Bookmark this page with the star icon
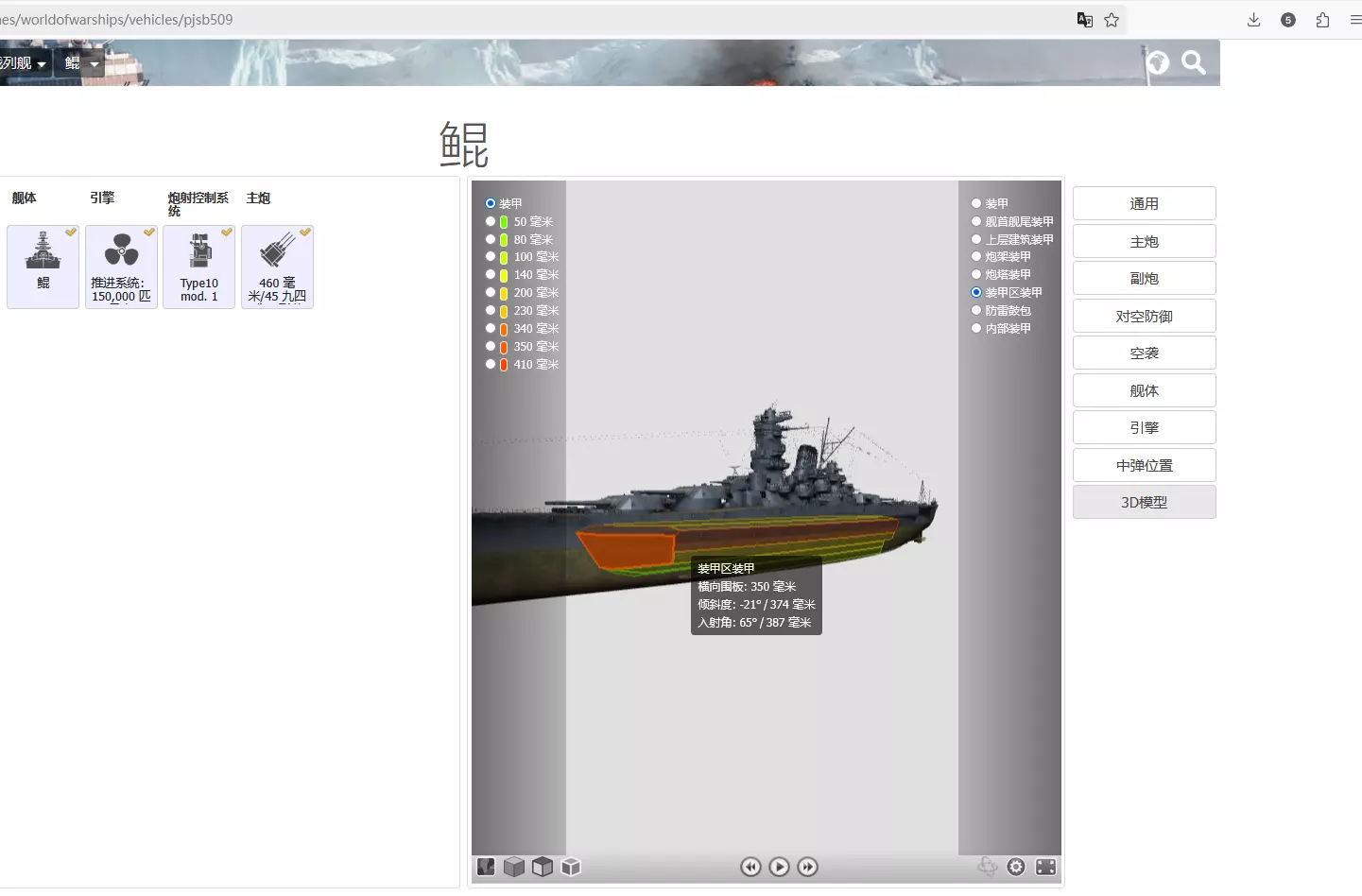Viewport: 1362px width, 896px height. pos(1112,20)
